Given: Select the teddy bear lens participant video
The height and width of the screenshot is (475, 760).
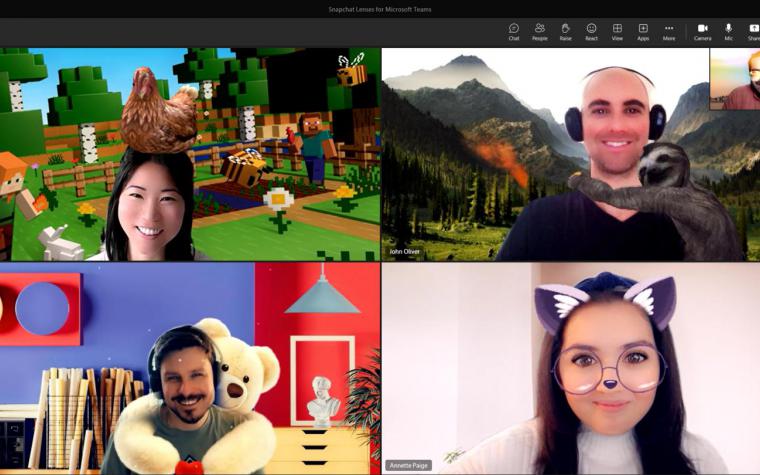Looking at the screenshot, I should click(190, 368).
